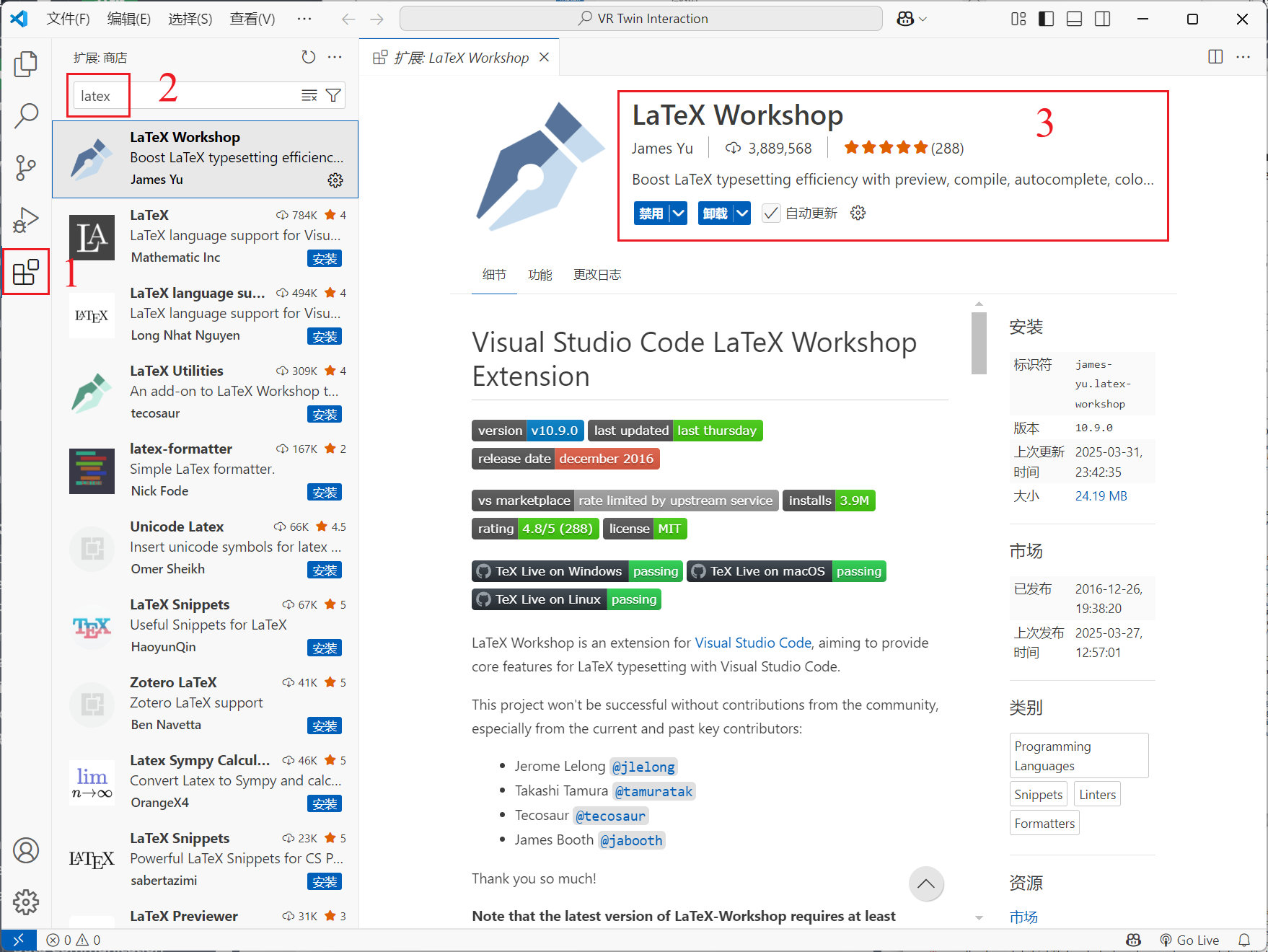
Task: Open the Source Control view
Action: point(26,167)
